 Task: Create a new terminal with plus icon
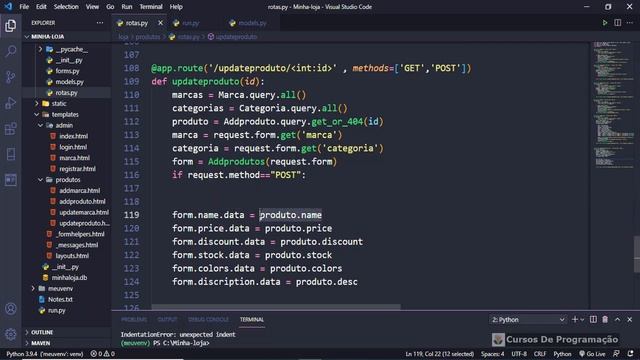[x=575, y=320]
